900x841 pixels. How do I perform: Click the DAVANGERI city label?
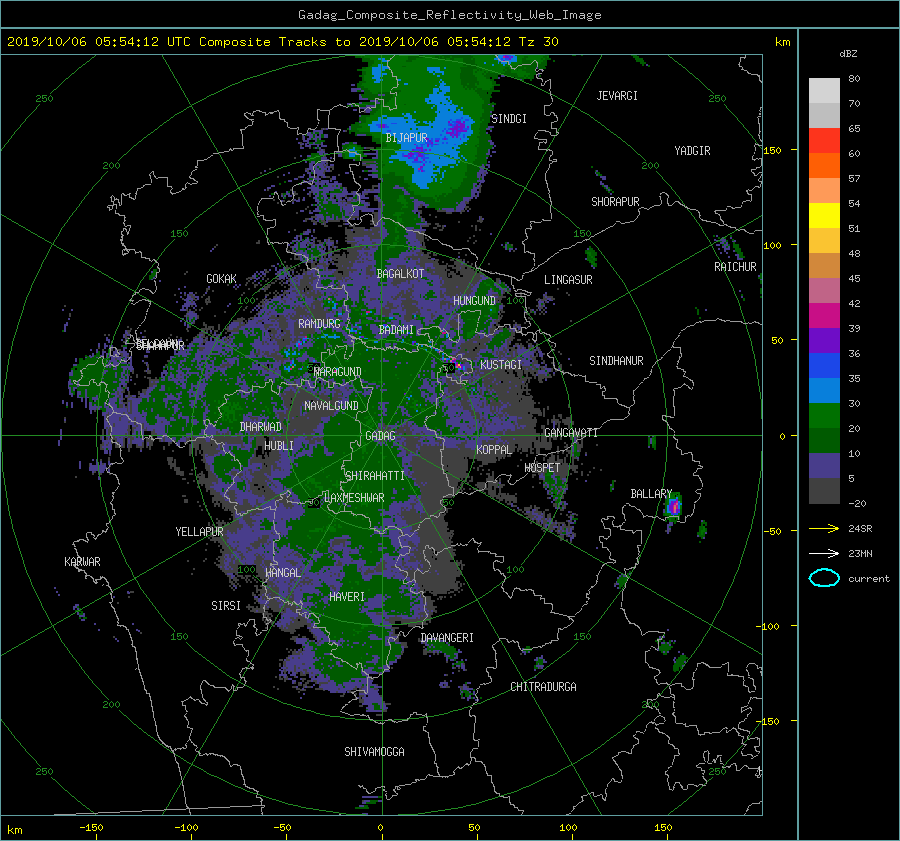(447, 638)
